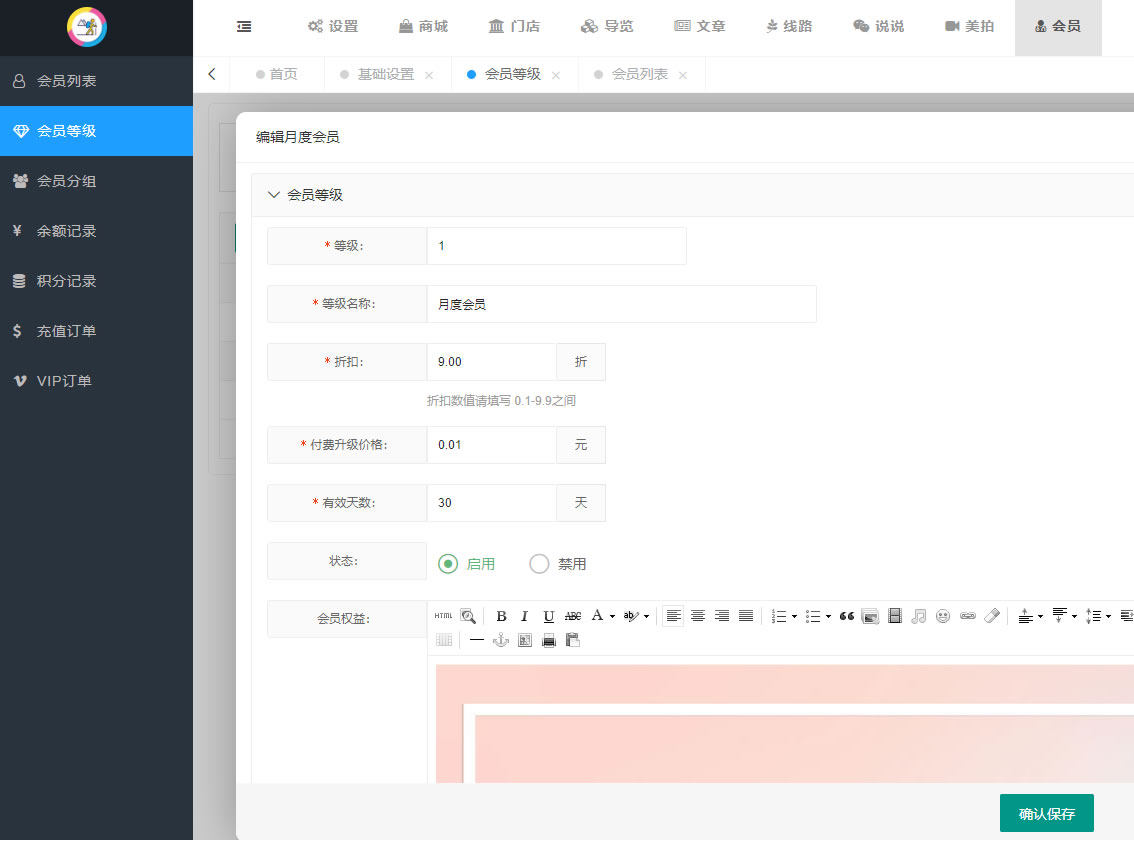Toggle HTML source mode in editor
Screen dimensions: 1134x841
pyautogui.click(x=443, y=616)
